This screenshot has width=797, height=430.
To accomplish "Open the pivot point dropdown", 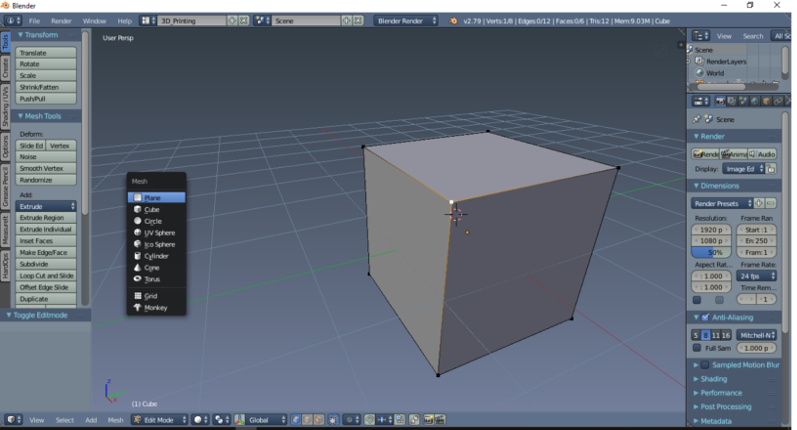I will point(222,420).
